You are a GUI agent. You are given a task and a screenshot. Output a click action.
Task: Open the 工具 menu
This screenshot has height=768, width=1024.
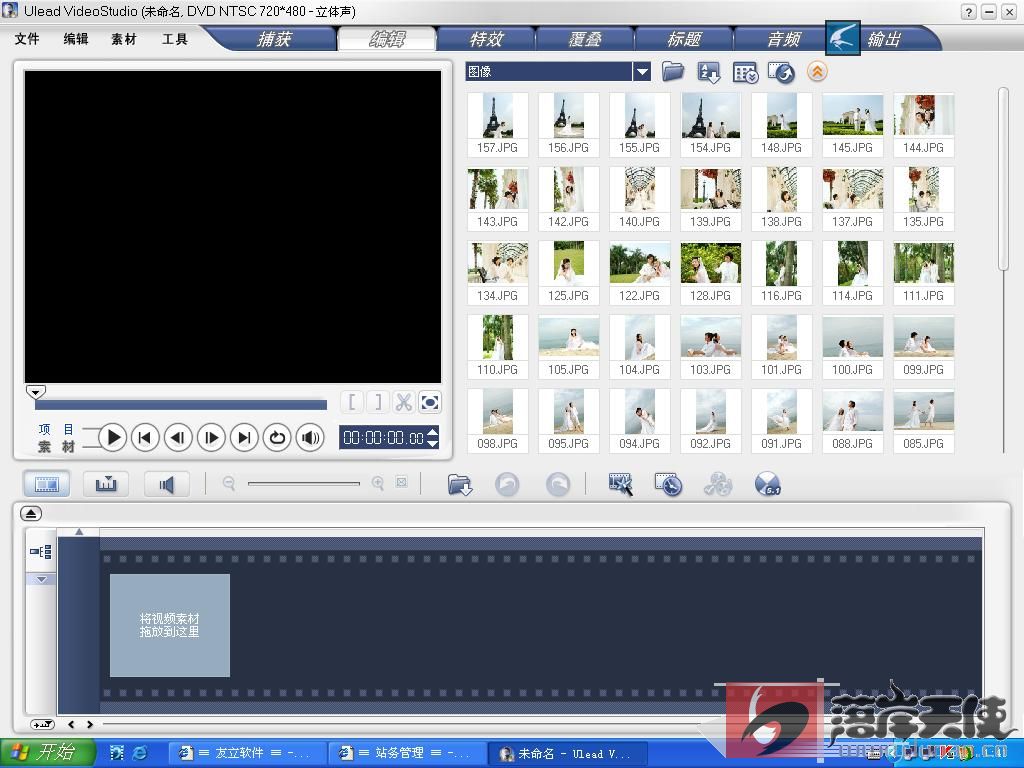174,39
